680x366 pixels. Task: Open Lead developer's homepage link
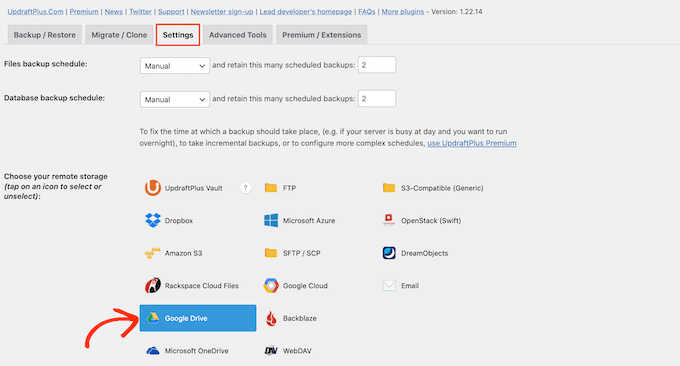pos(306,12)
